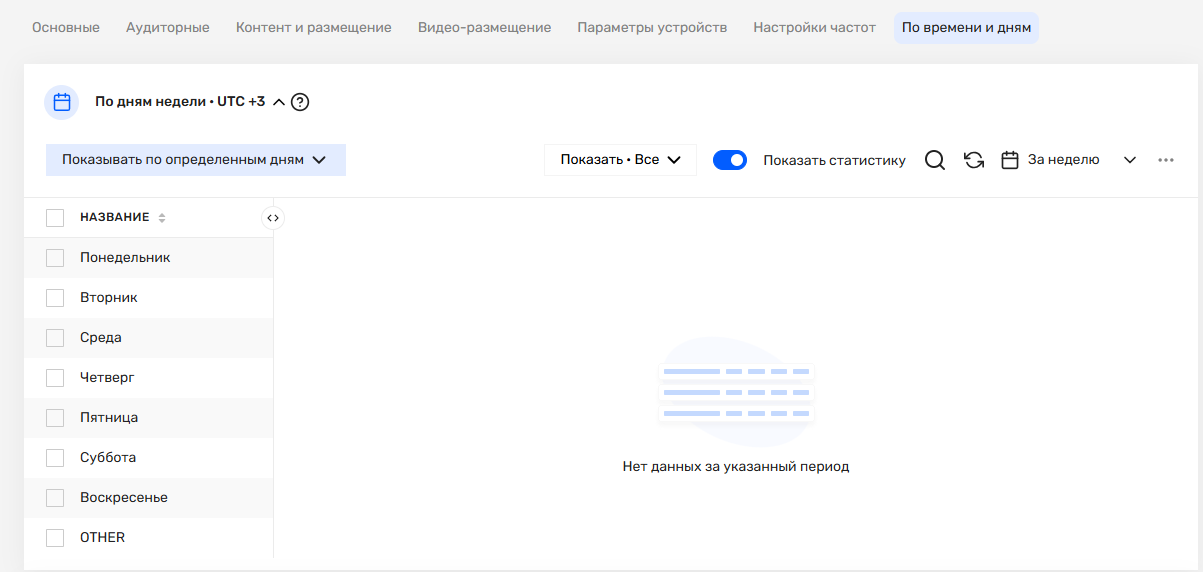Refresh statistics with the reload icon
The image size is (1203, 572).
pos(974,160)
